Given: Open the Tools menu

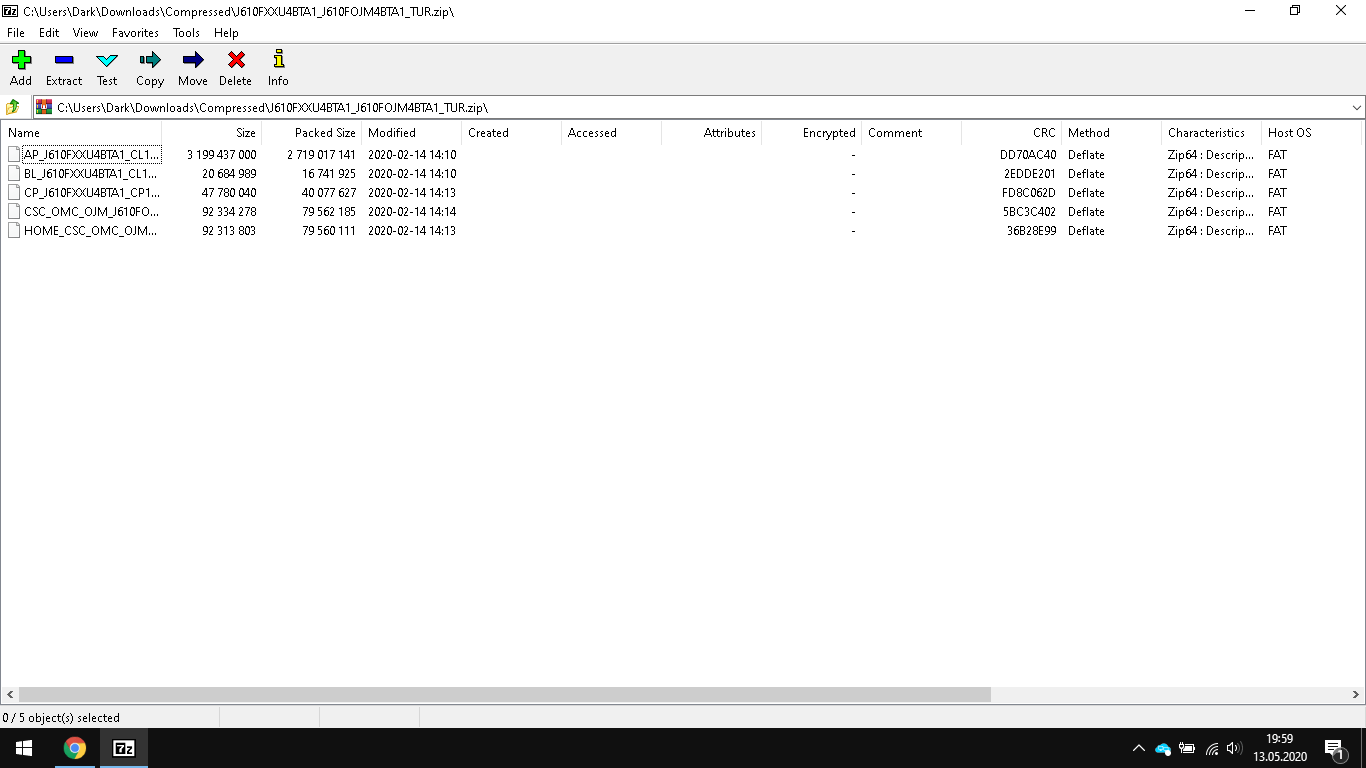Looking at the screenshot, I should 186,33.
